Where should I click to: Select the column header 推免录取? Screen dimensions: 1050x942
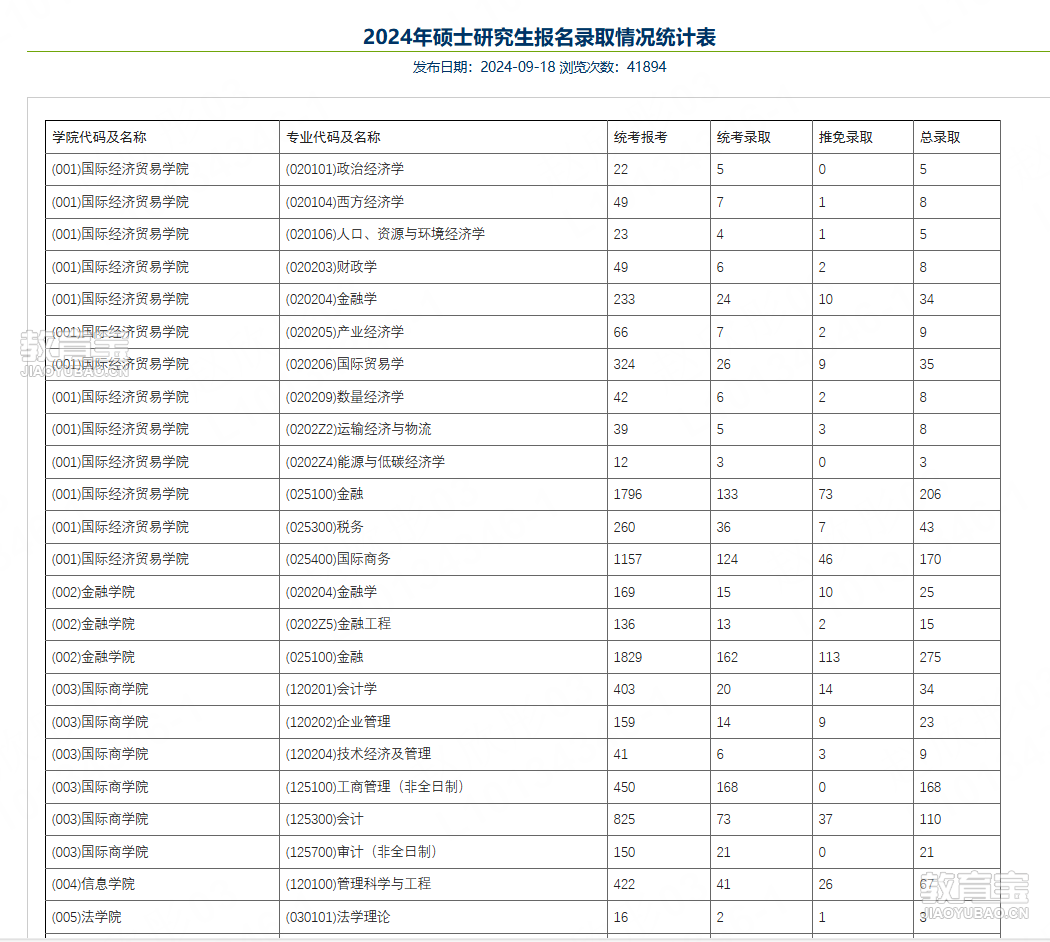coord(845,137)
